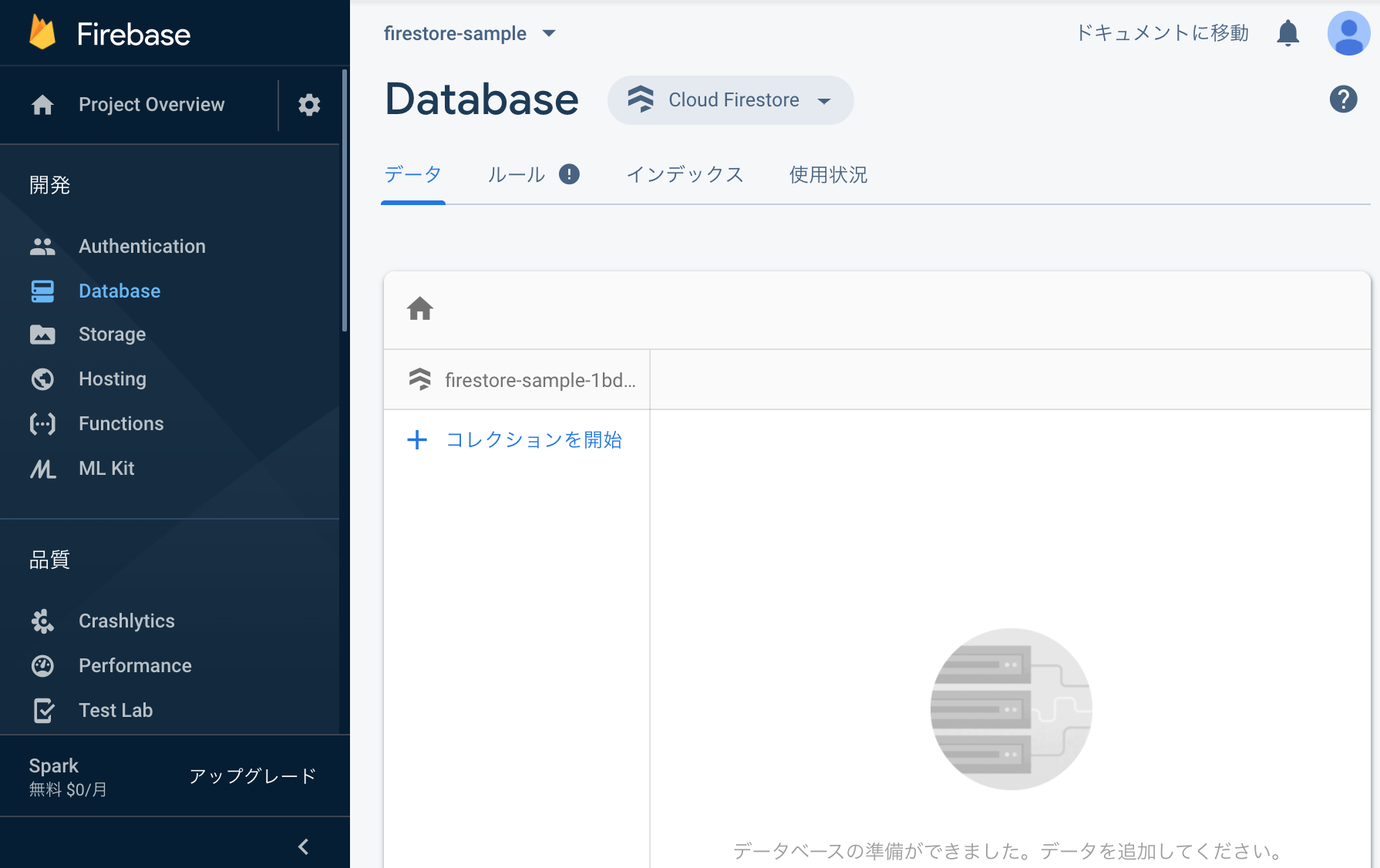Switch to the 使用状況 tab
This screenshot has height=868, width=1380.
[x=828, y=175]
